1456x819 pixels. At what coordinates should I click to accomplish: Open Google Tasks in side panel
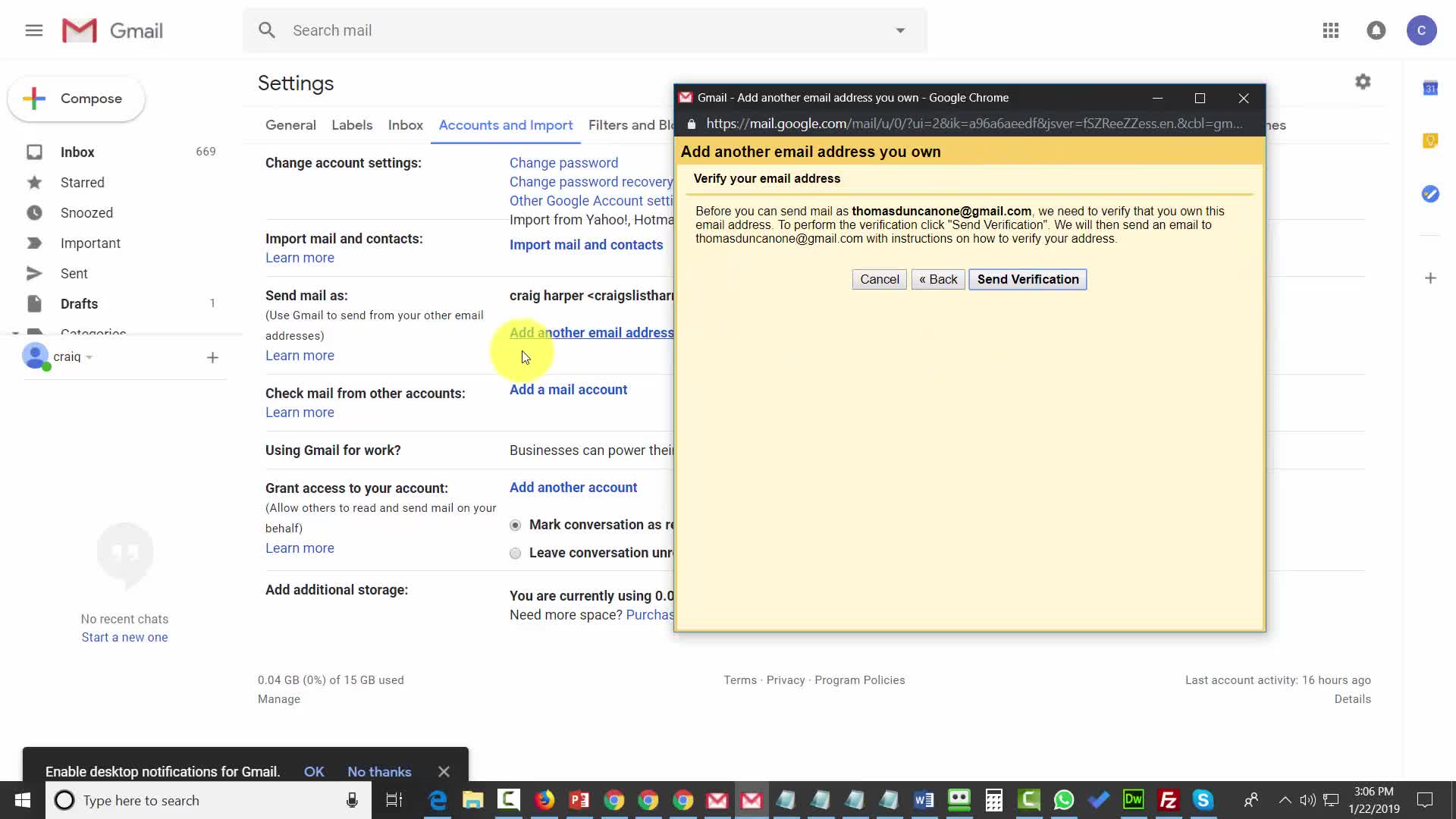[x=1430, y=194]
